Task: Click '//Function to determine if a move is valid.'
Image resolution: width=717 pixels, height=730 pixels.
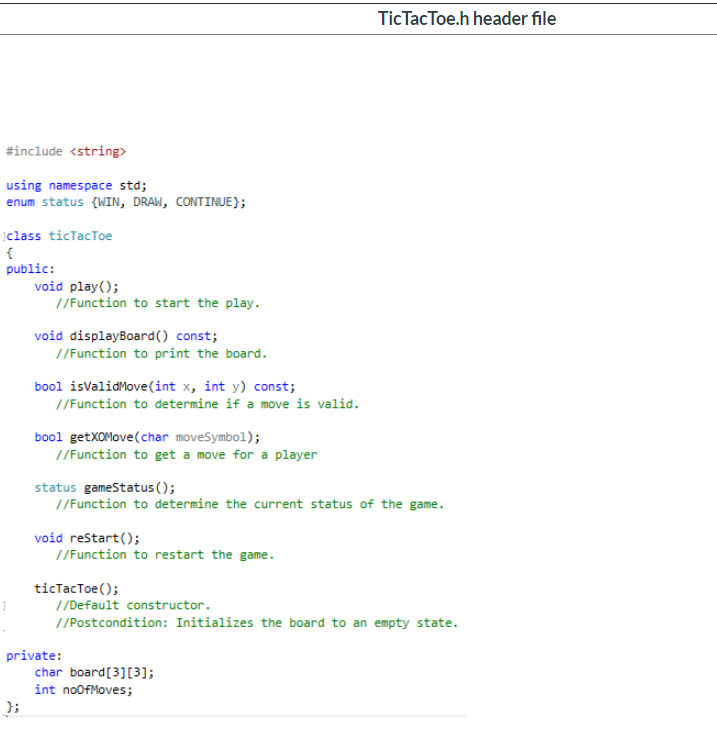Action: 207,404
